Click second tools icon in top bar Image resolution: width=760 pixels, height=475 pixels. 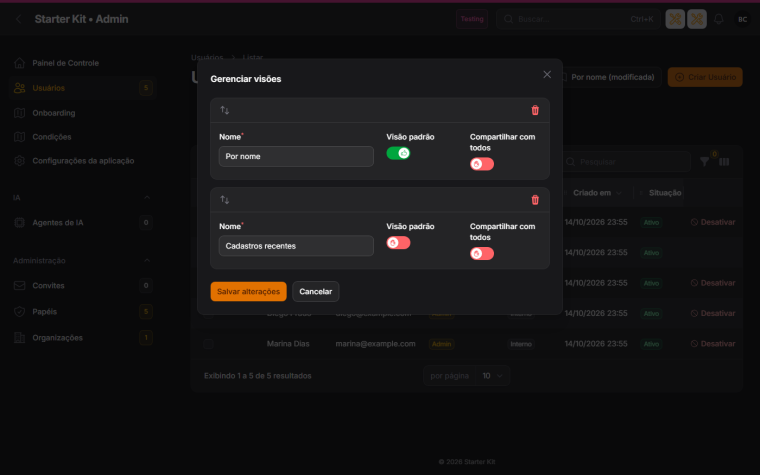[697, 19]
